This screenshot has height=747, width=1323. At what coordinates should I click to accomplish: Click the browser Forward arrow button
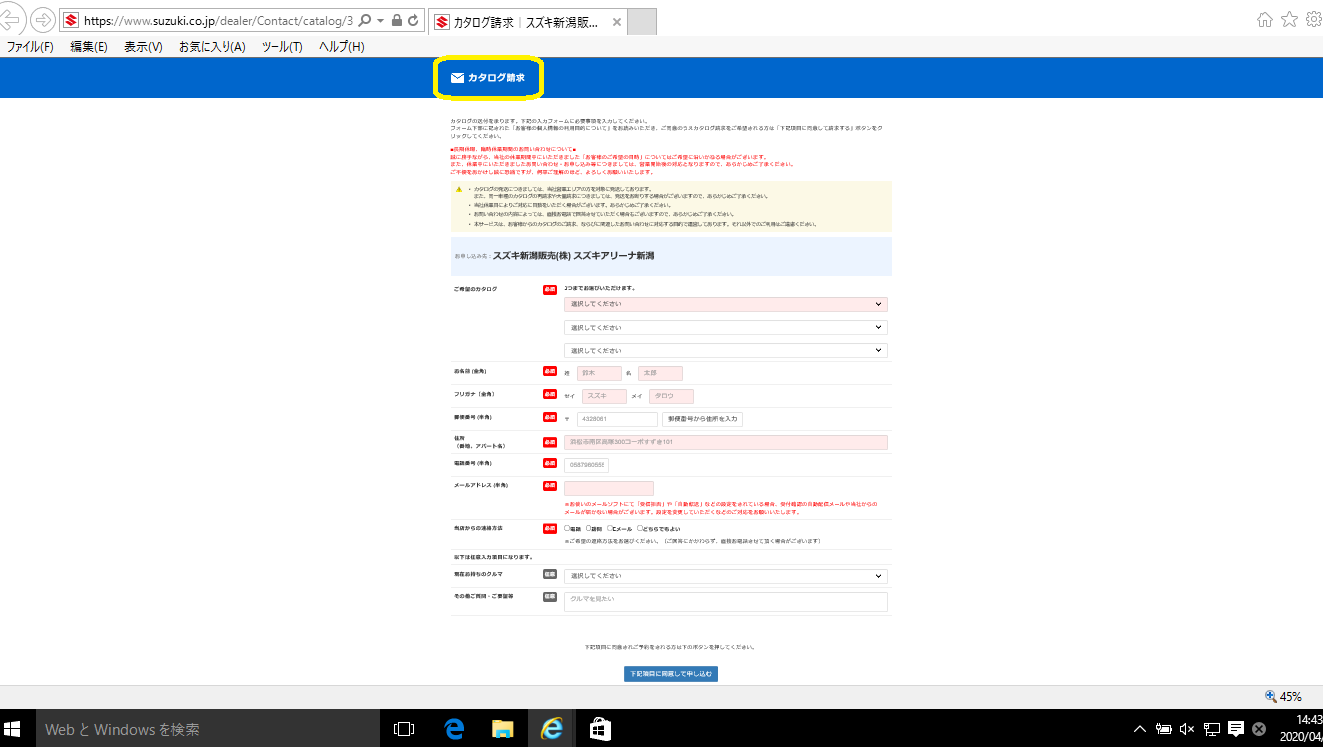click(x=43, y=19)
